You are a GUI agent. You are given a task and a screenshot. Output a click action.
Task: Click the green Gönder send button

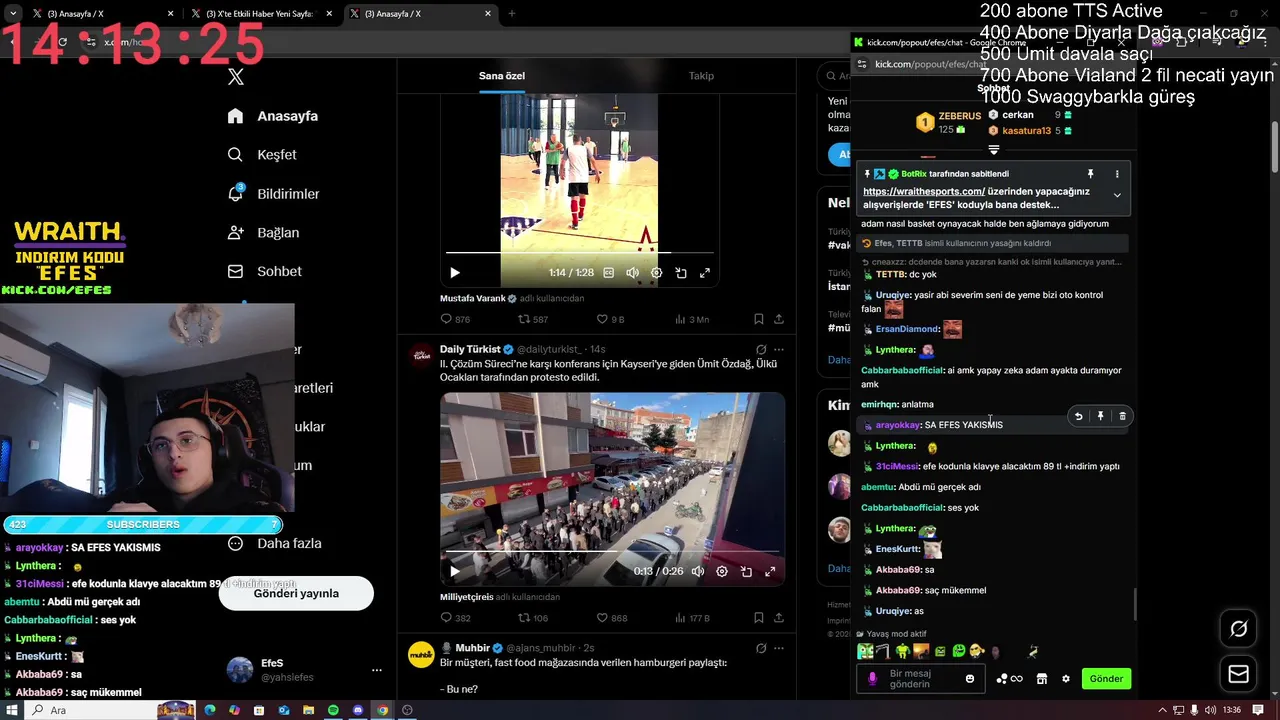coord(1106,679)
